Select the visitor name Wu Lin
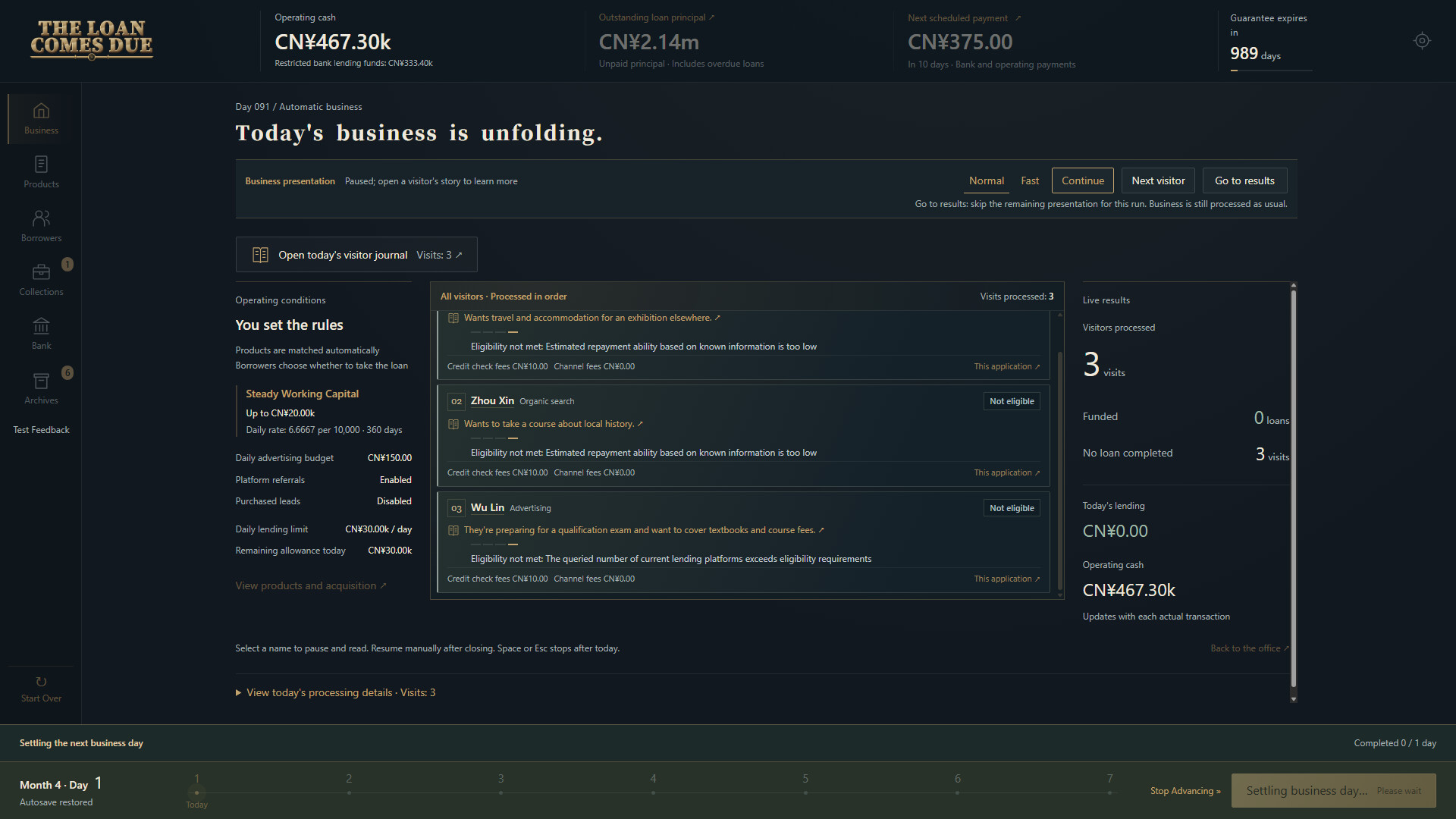 point(487,508)
